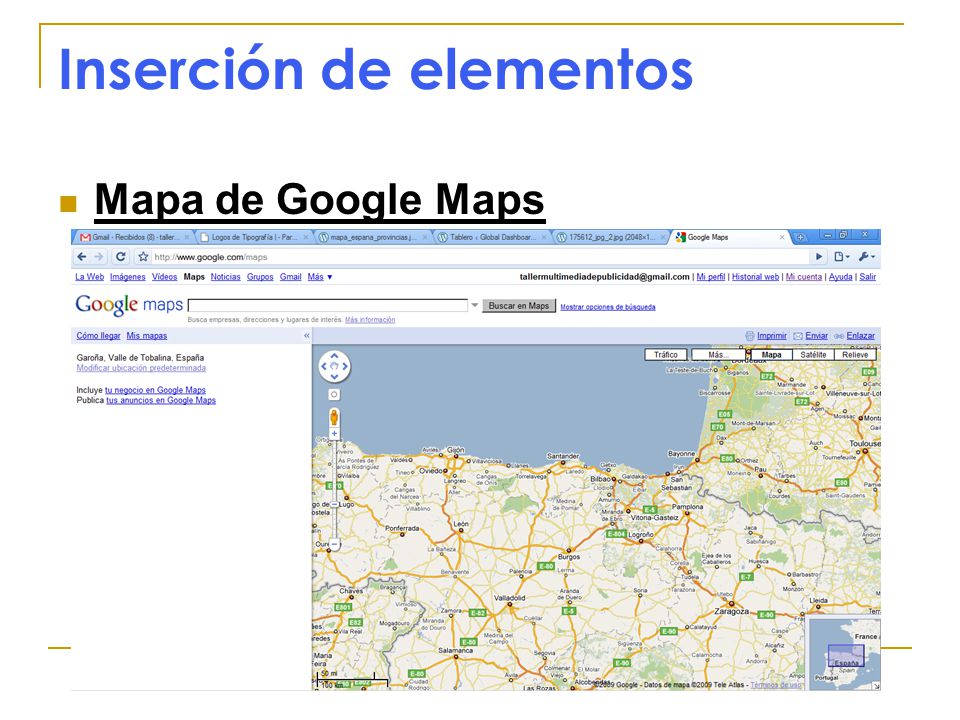Close the Google Maps tab
The width and height of the screenshot is (960, 720).
781,237
